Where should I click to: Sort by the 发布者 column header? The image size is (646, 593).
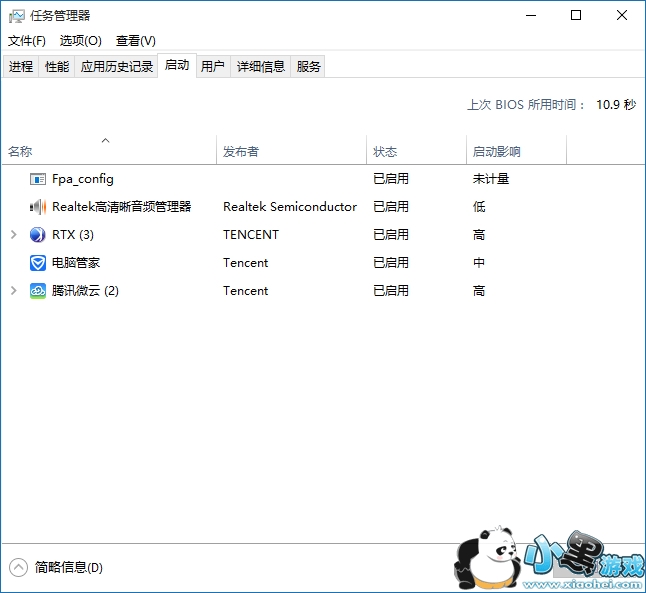pyautogui.click(x=291, y=151)
